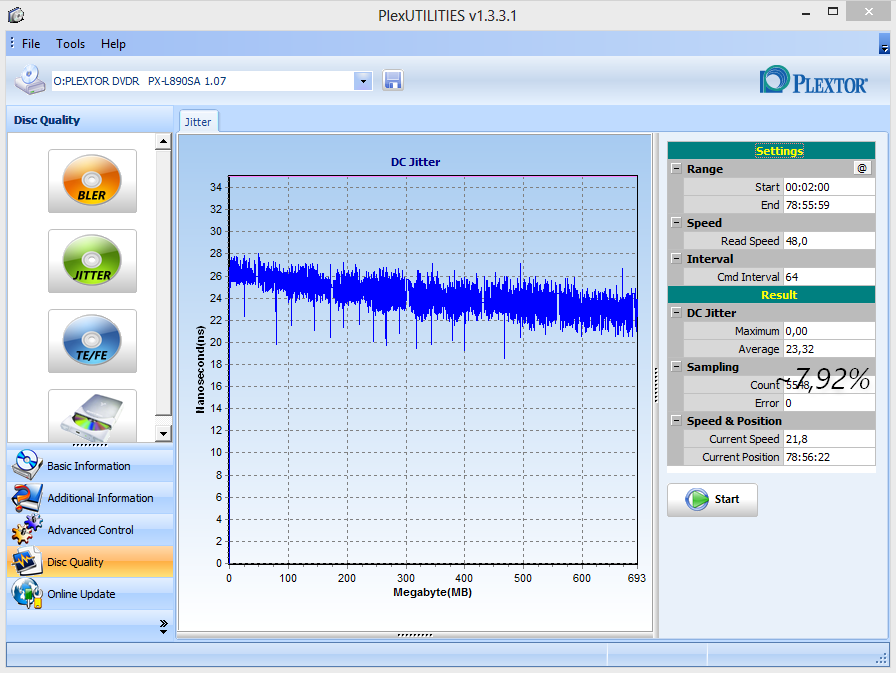This screenshot has height=673, width=896.
Task: Select the disc drive test icon below TE/FE
Action: click(x=92, y=416)
